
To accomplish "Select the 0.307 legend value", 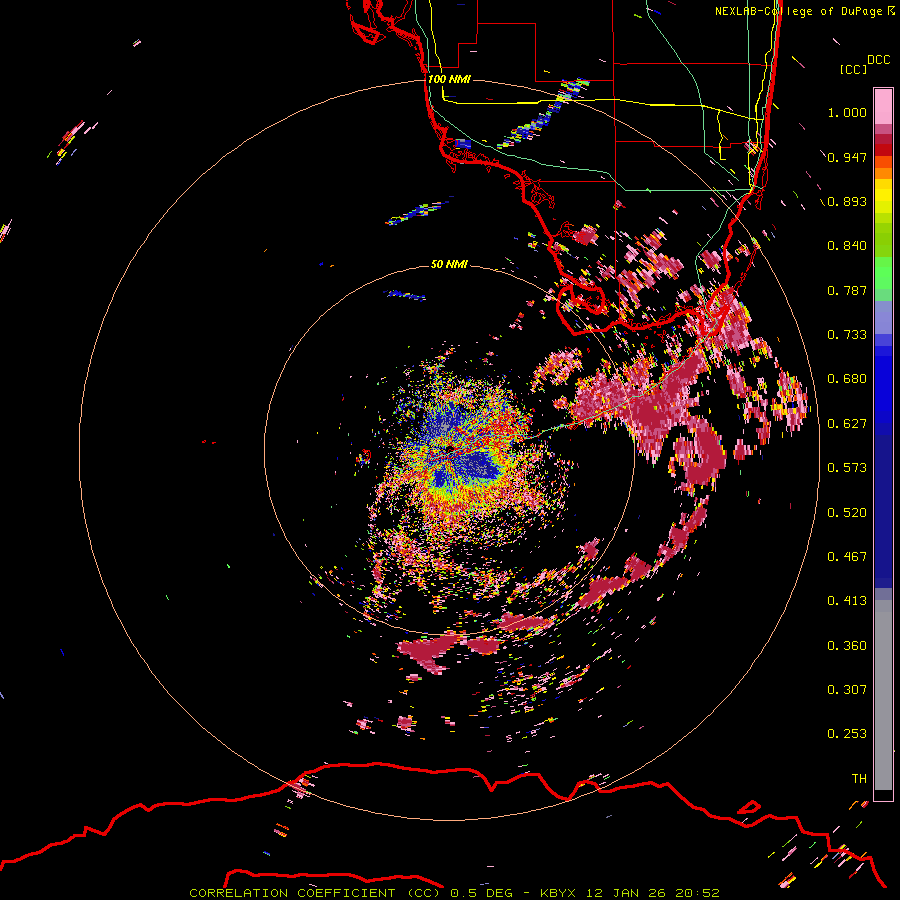I will click(x=847, y=690).
